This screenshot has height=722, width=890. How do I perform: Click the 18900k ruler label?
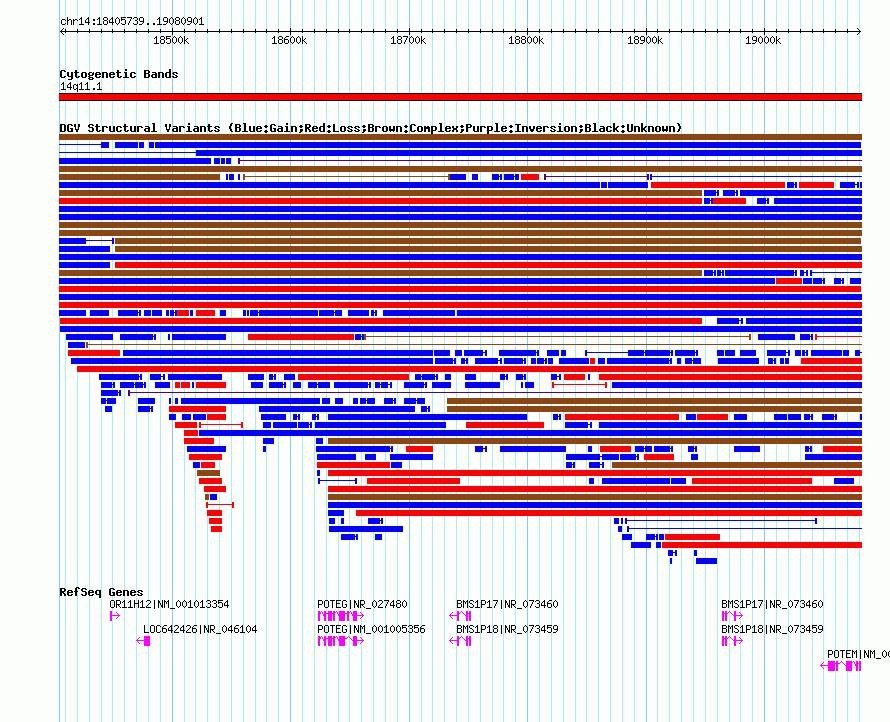pyautogui.click(x=645, y=40)
